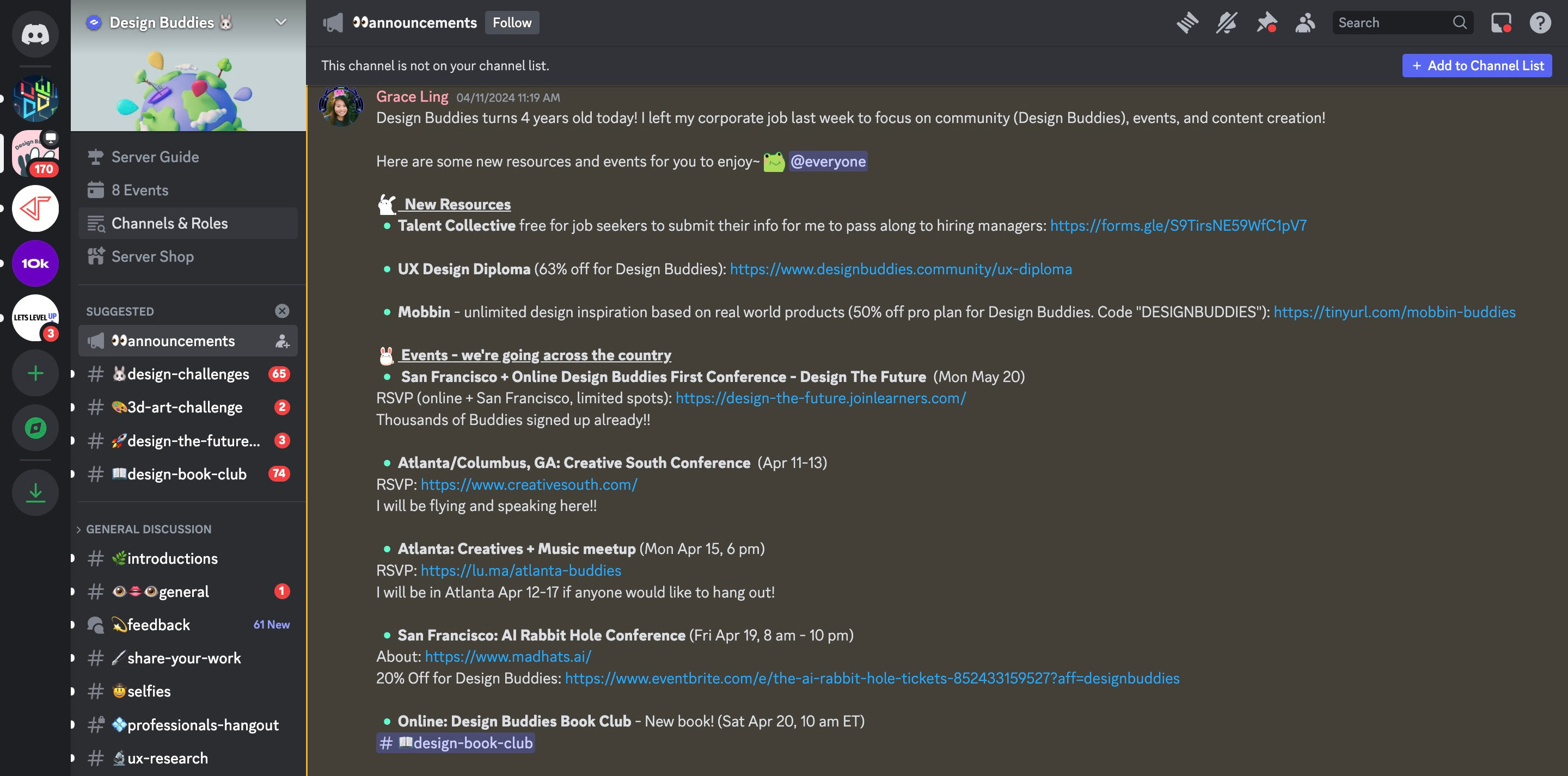The height and width of the screenshot is (776, 1568).
Task: Open the lu.ma/atlanta-buddies link
Action: [x=521, y=570]
